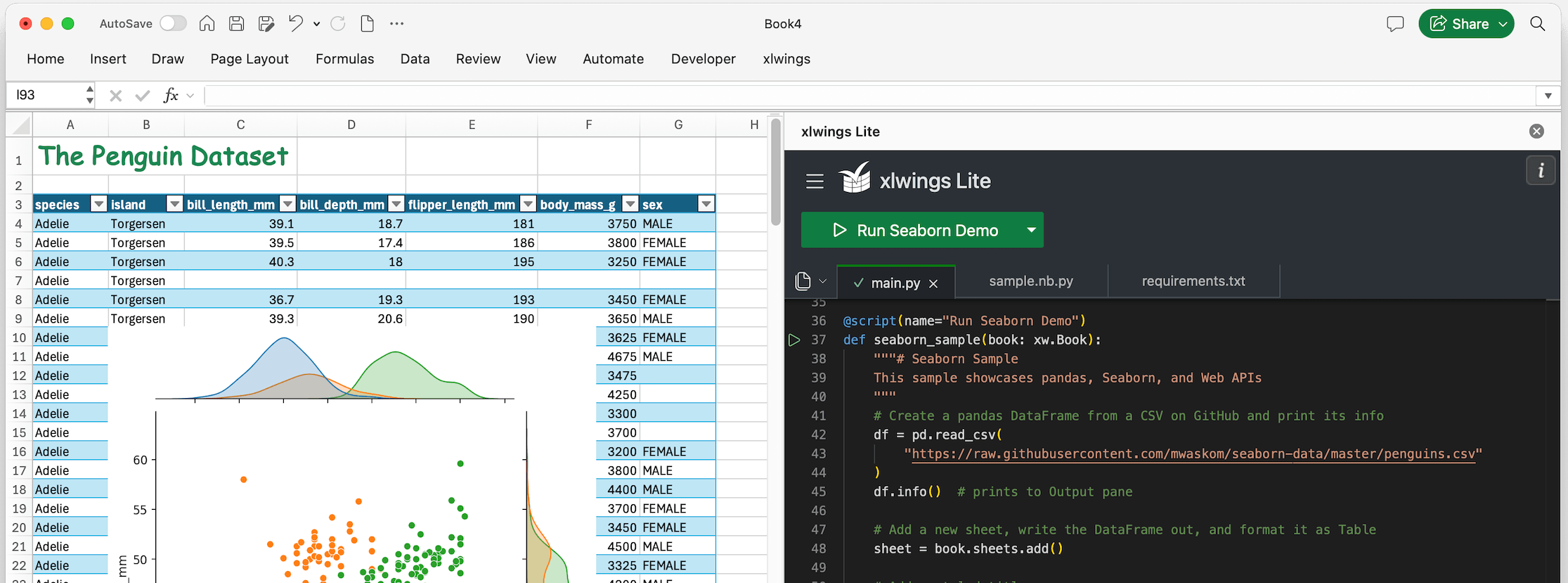Click the FEMALE cell in row 8
This screenshot has height=583, width=1568.
pyautogui.click(x=678, y=300)
